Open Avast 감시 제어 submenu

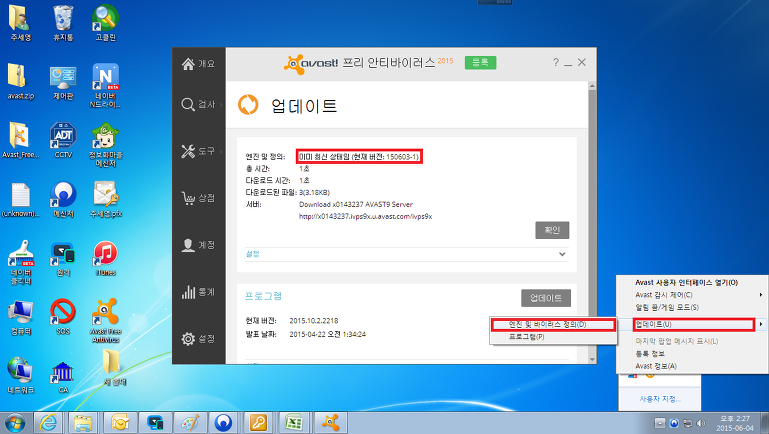[x=692, y=295]
